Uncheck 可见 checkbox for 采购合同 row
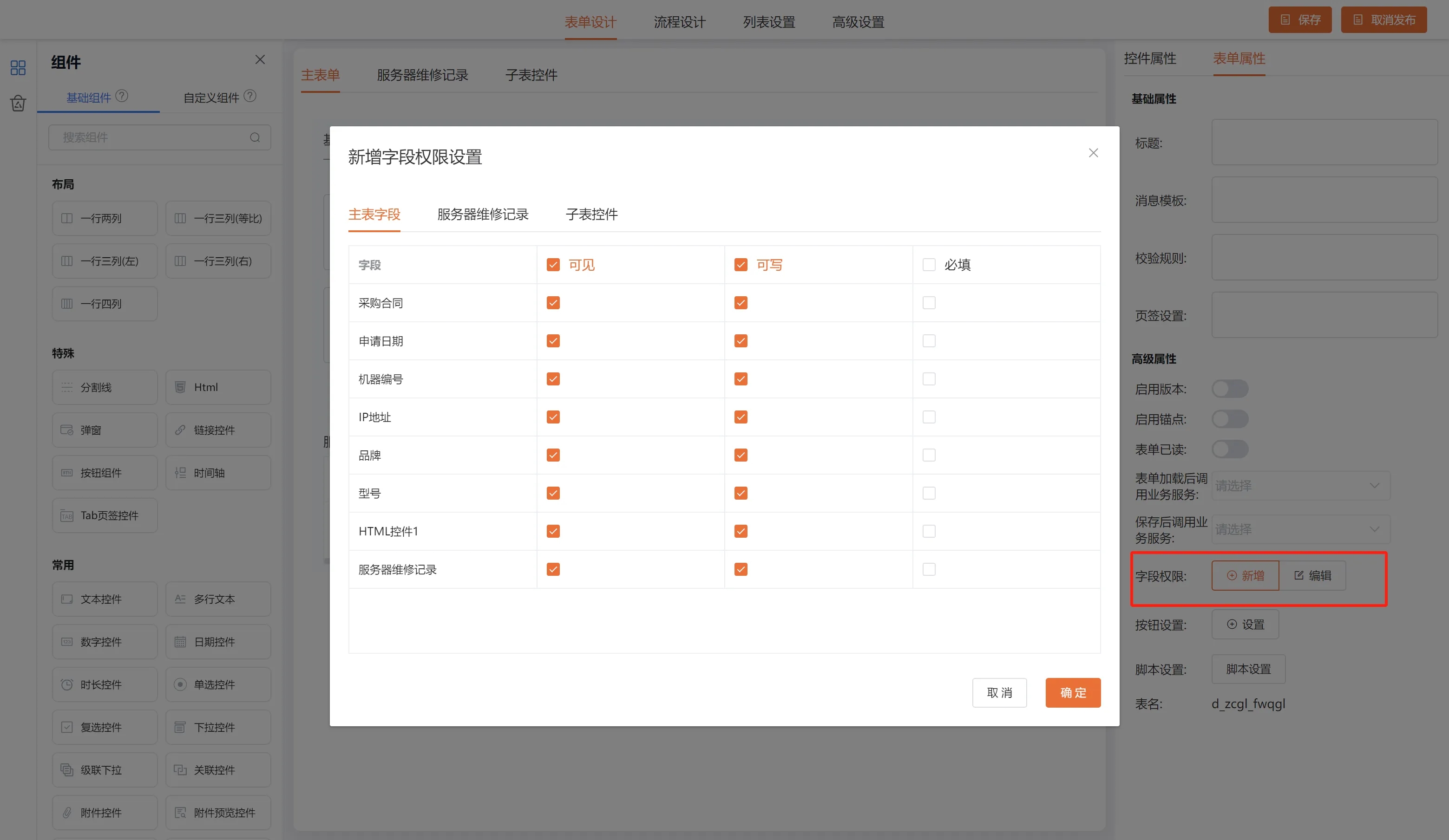This screenshot has height=840, width=1449. (553, 303)
